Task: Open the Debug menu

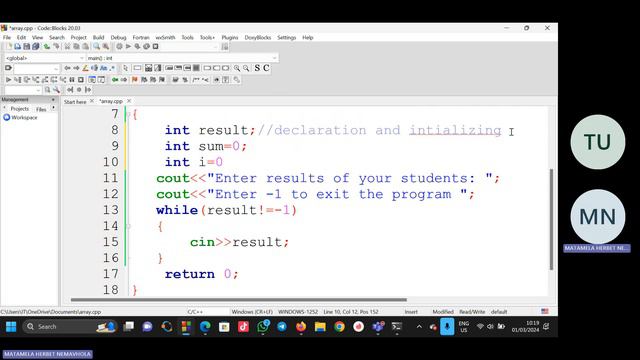Action: pos(118,38)
